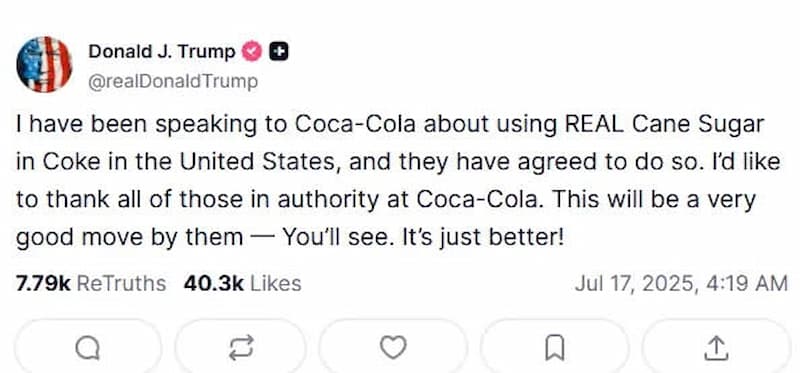Click the post text about Coca-Cola
The height and width of the screenshot is (373, 800).
[x=398, y=181]
